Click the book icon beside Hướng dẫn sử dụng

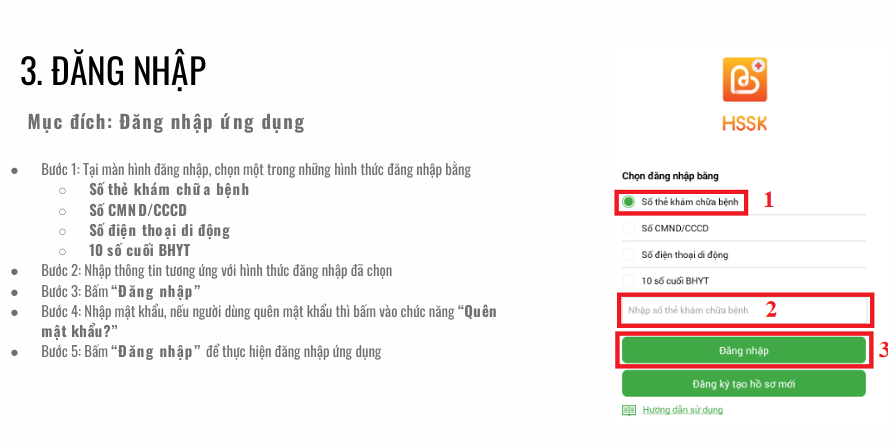point(628,410)
